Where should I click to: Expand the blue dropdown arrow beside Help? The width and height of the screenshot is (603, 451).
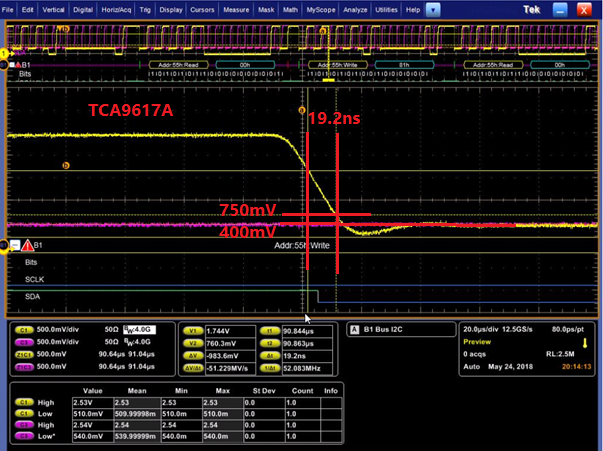[433, 10]
